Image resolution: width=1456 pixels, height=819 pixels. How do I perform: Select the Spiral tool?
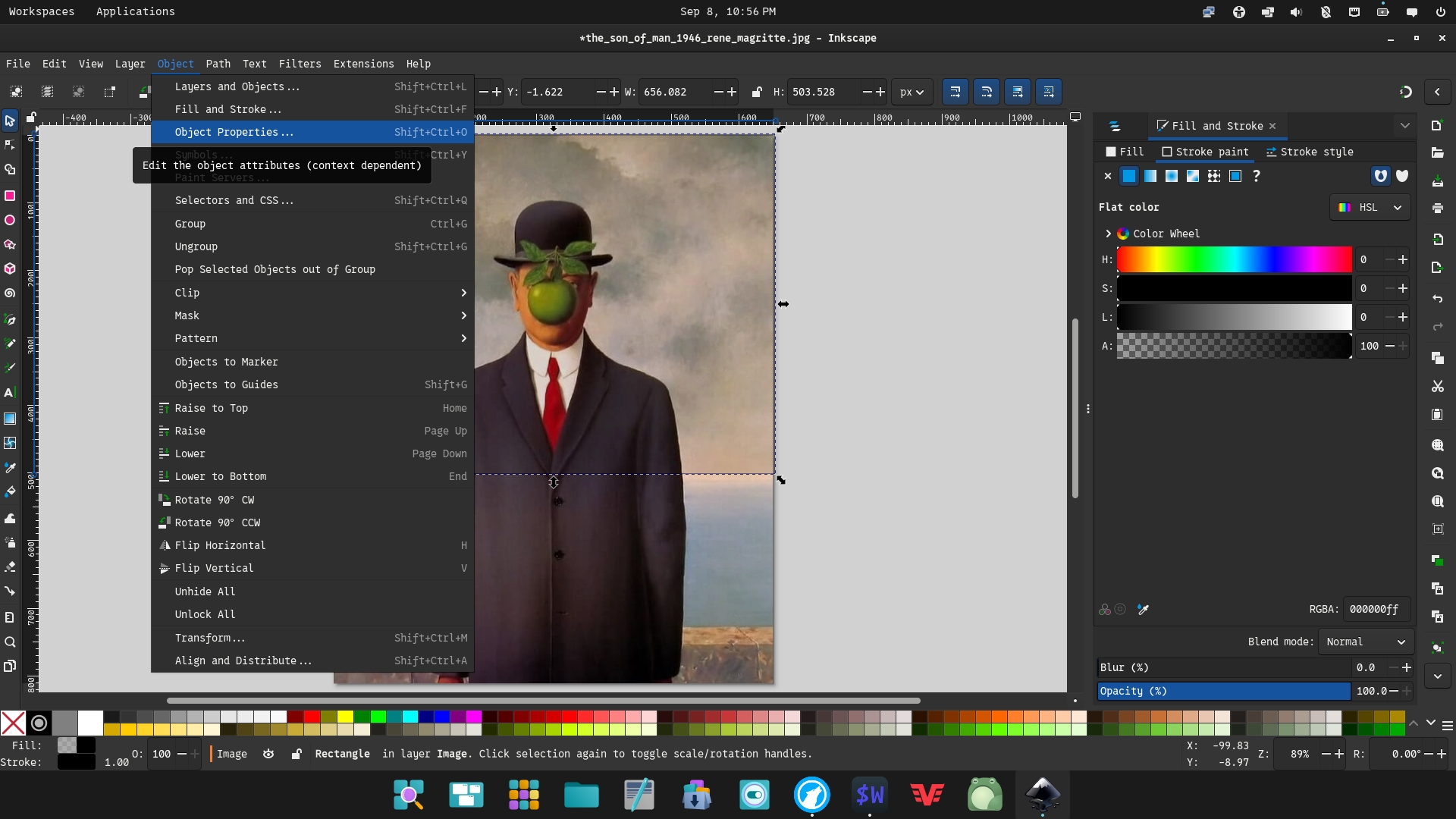click(10, 293)
